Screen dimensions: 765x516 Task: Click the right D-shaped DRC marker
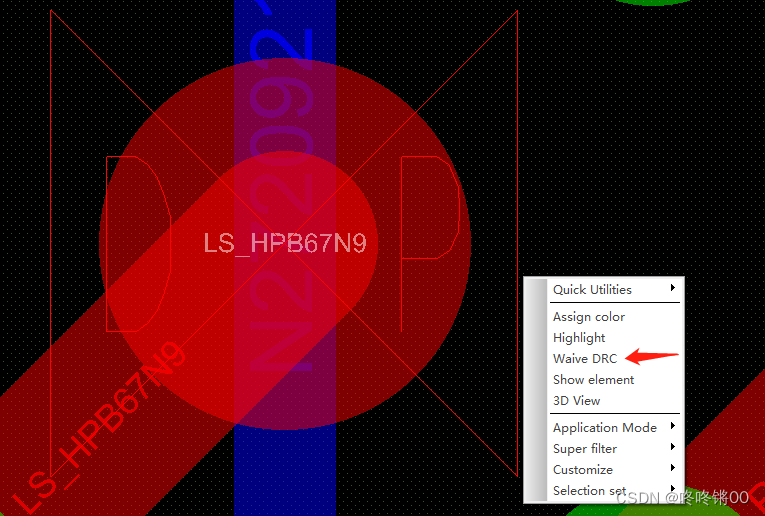430,244
